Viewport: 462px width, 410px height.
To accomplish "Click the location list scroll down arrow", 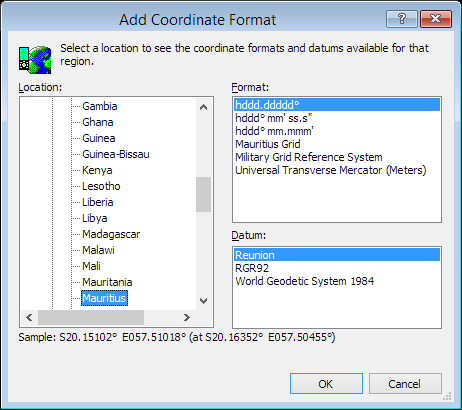I will 203,301.
